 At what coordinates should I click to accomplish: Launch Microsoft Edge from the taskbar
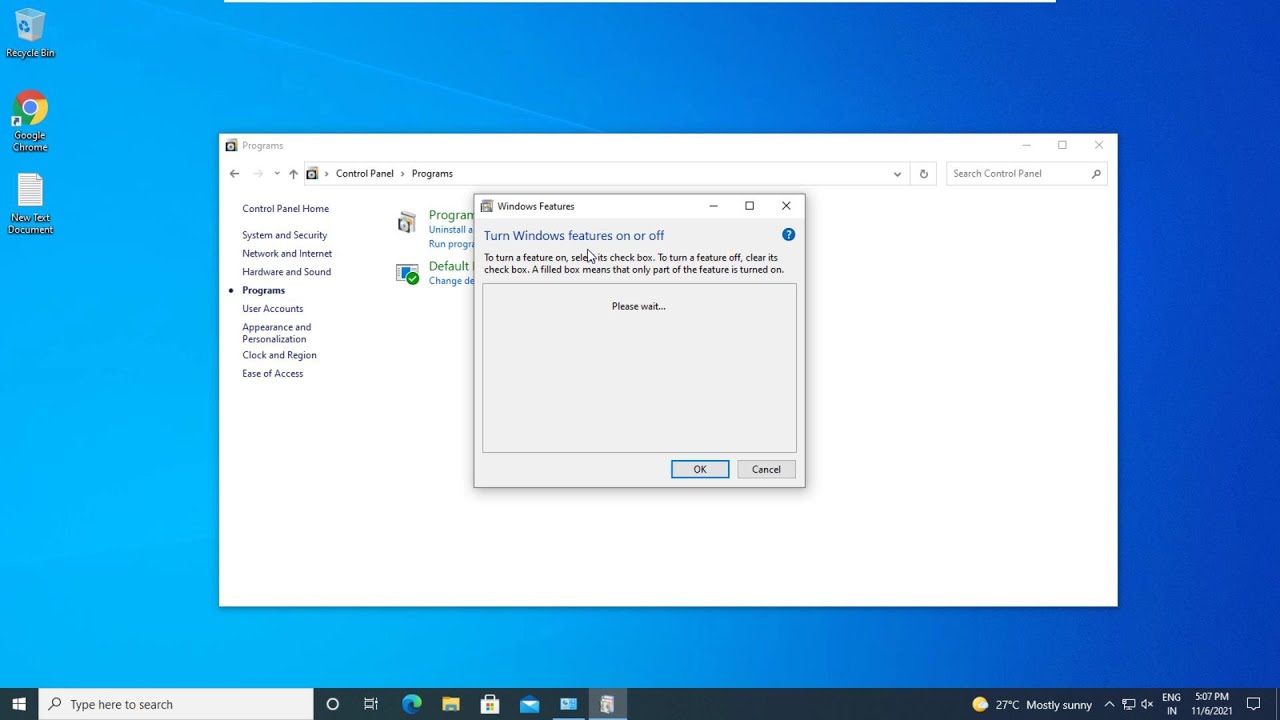[411, 704]
